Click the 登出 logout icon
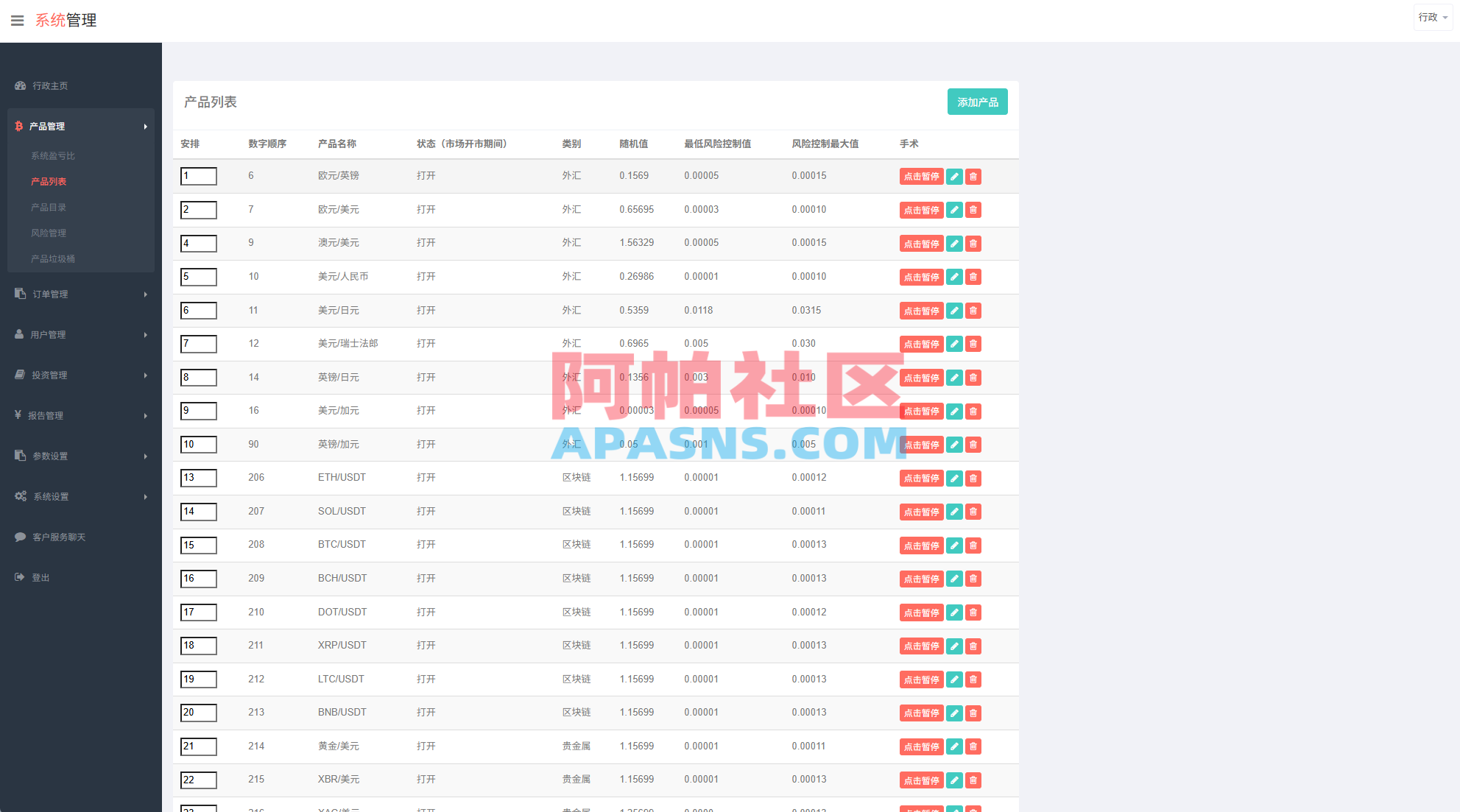 (x=19, y=577)
